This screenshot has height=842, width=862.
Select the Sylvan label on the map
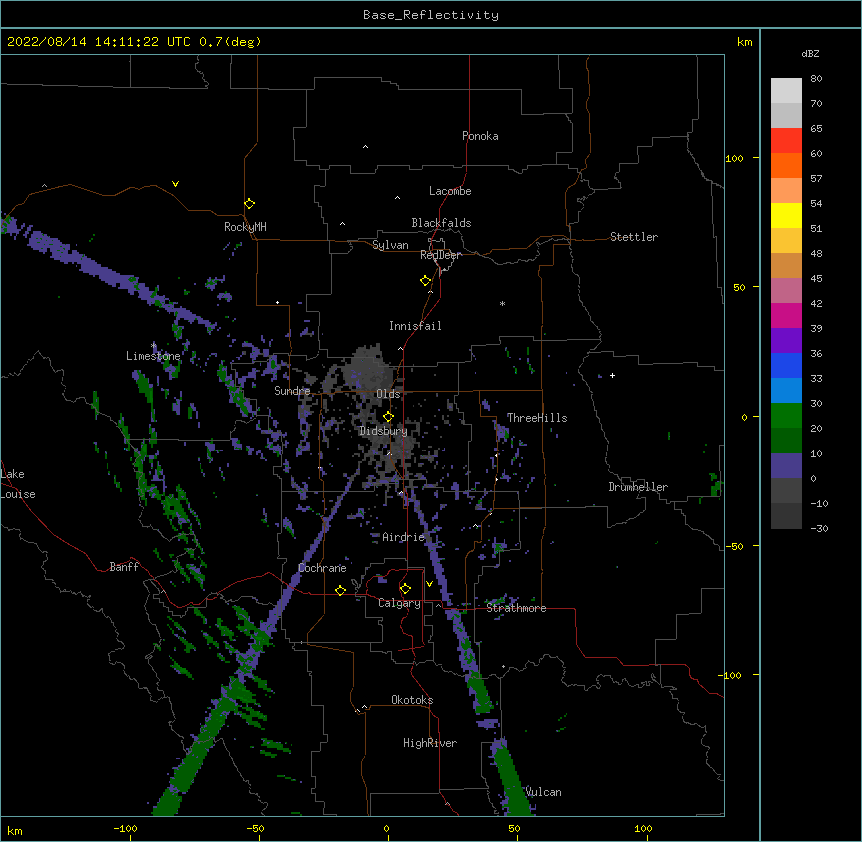[x=390, y=245]
